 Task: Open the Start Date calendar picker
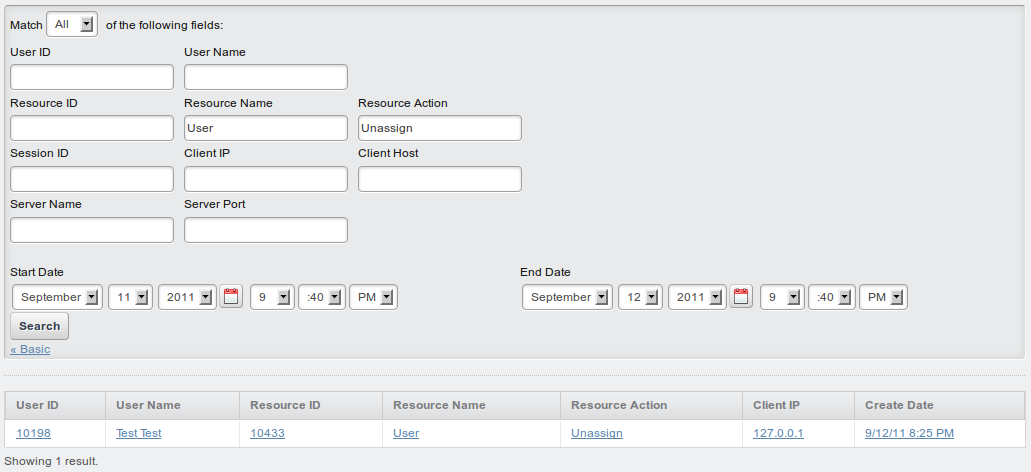tap(231, 296)
